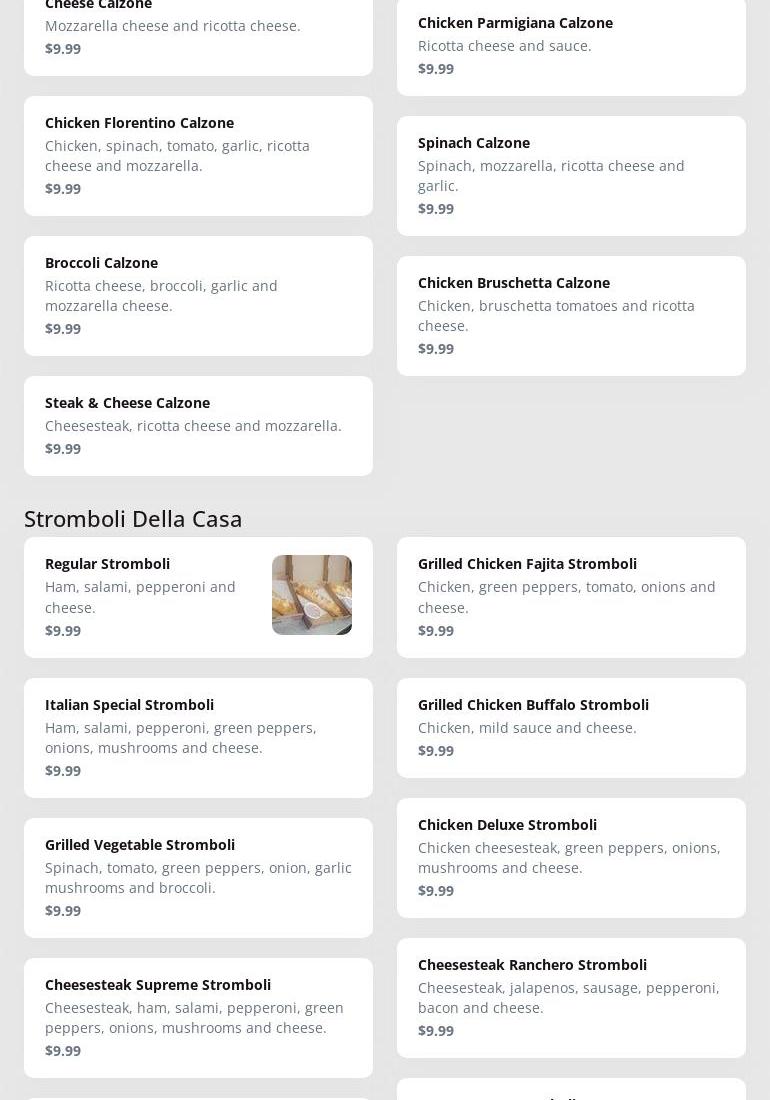Click the Chicken Deluxe Stromboli ingredients description

click(569, 858)
